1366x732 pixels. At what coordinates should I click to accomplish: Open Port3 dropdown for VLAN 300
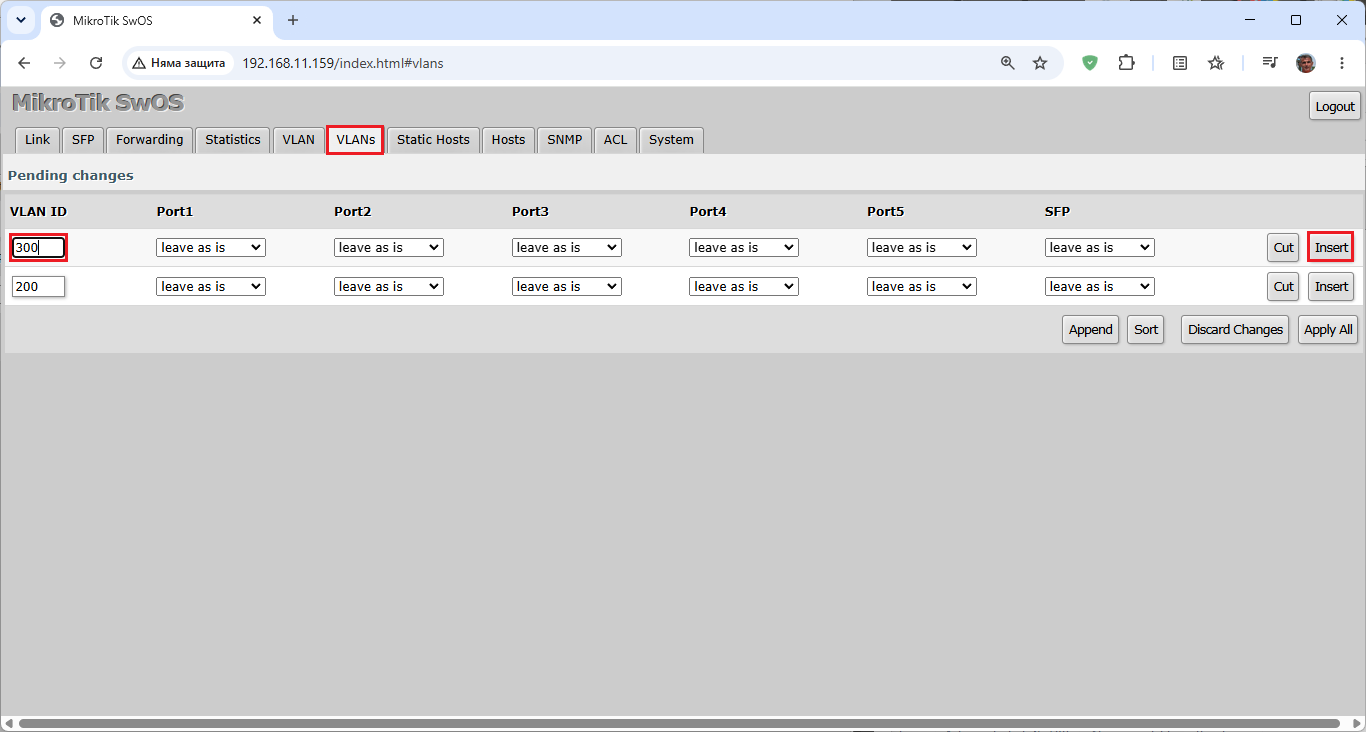566,248
